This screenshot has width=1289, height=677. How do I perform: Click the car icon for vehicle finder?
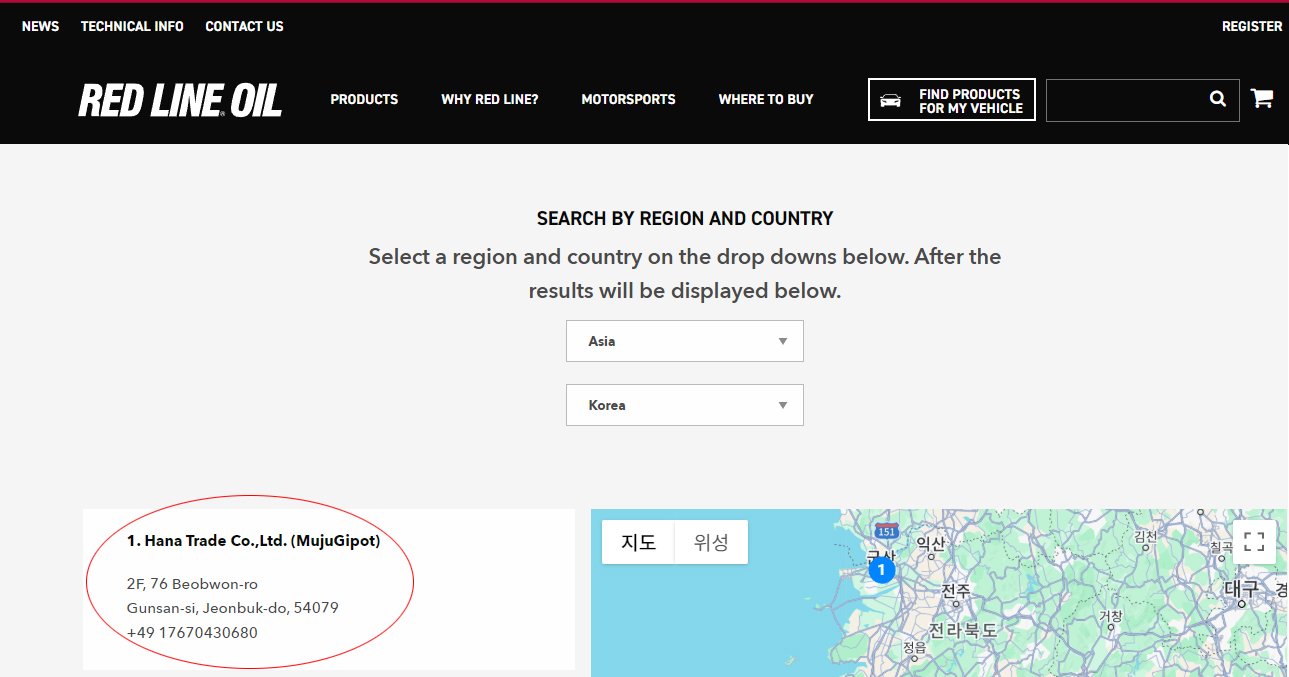click(890, 101)
